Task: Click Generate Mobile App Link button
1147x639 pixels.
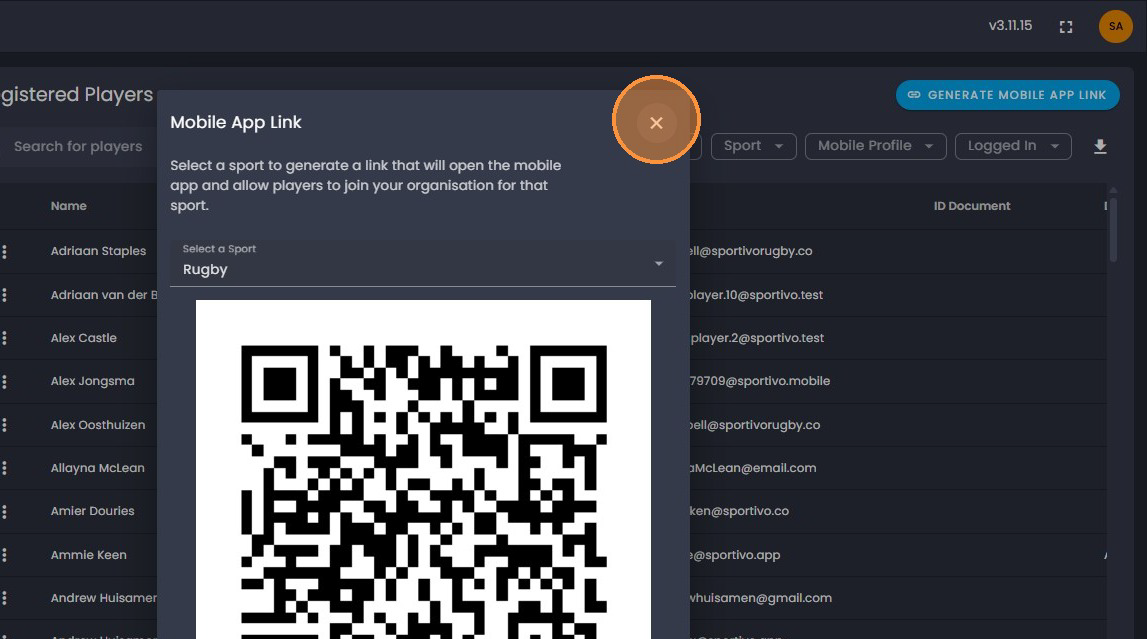Action: [x=1007, y=95]
